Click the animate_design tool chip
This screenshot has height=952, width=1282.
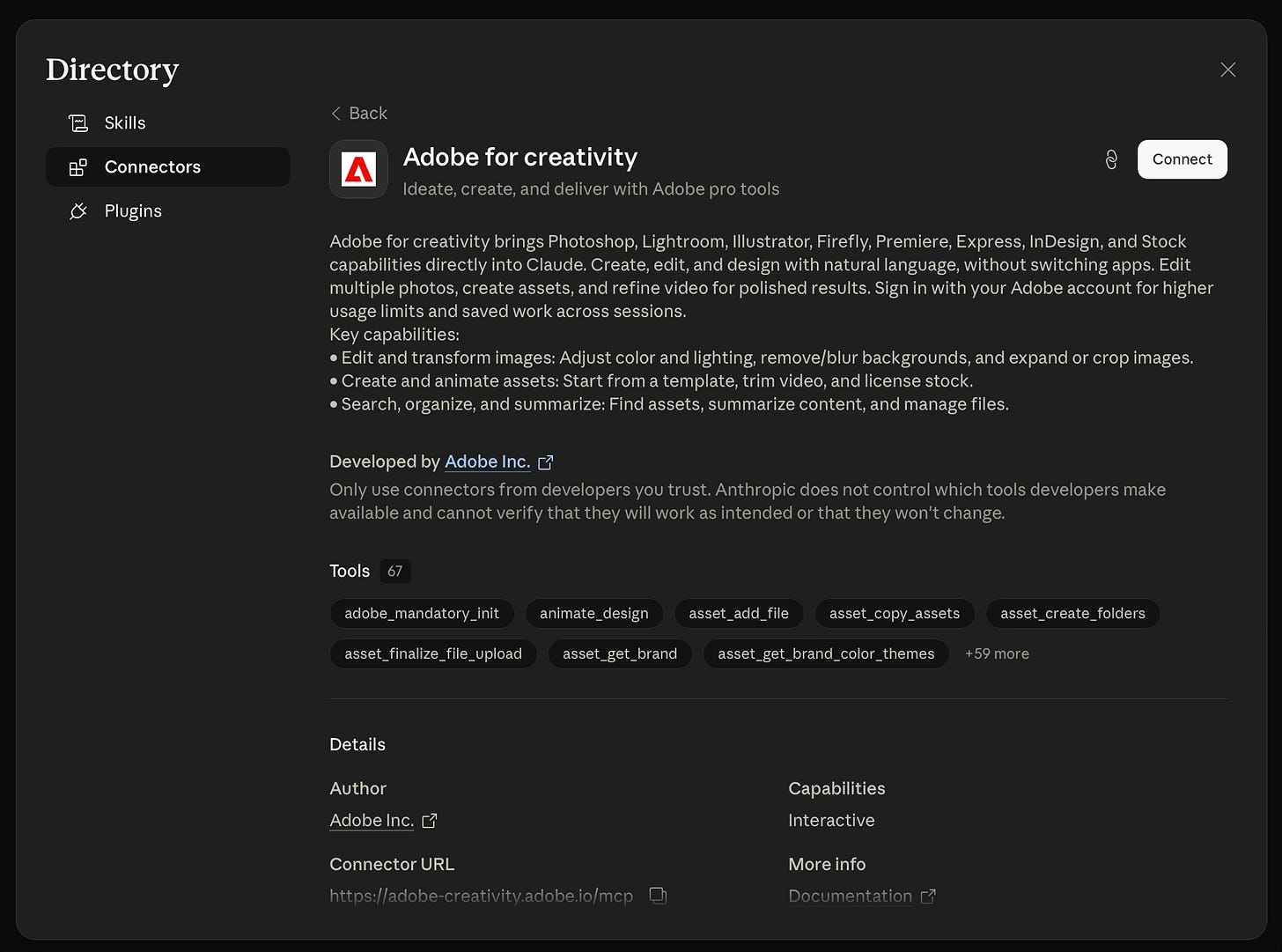pyautogui.click(x=593, y=613)
